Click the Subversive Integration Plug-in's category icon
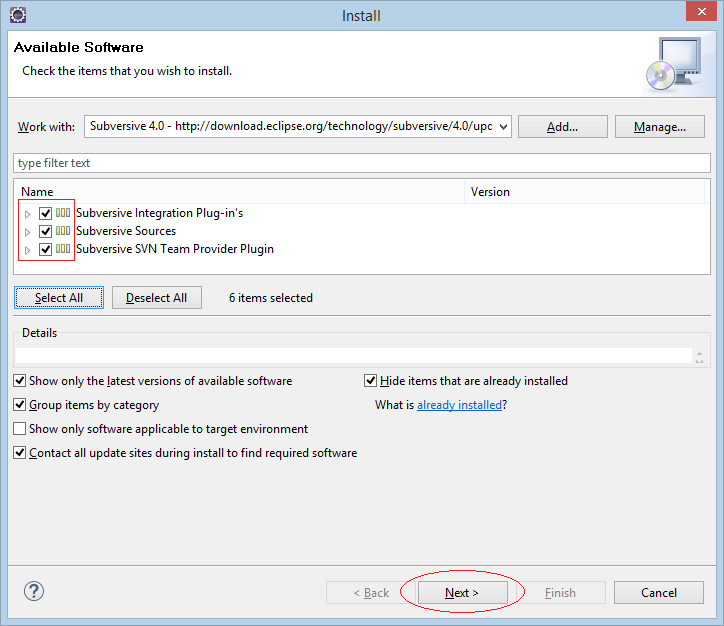Viewport: 724px width, 626px height. pos(63,213)
